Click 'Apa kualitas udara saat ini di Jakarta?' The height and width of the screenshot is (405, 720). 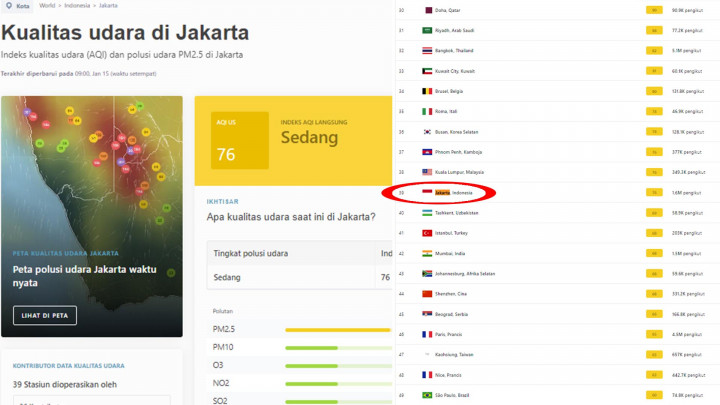291,217
